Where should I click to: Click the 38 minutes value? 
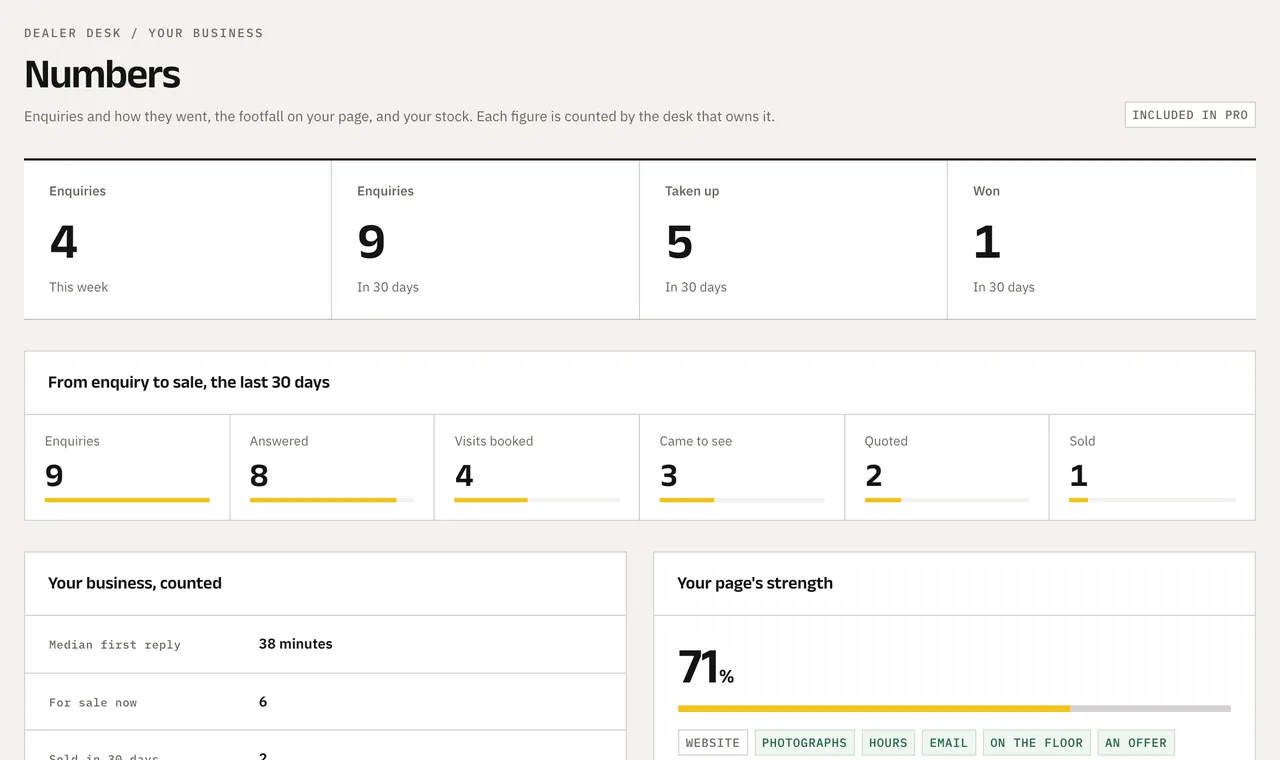(295, 644)
